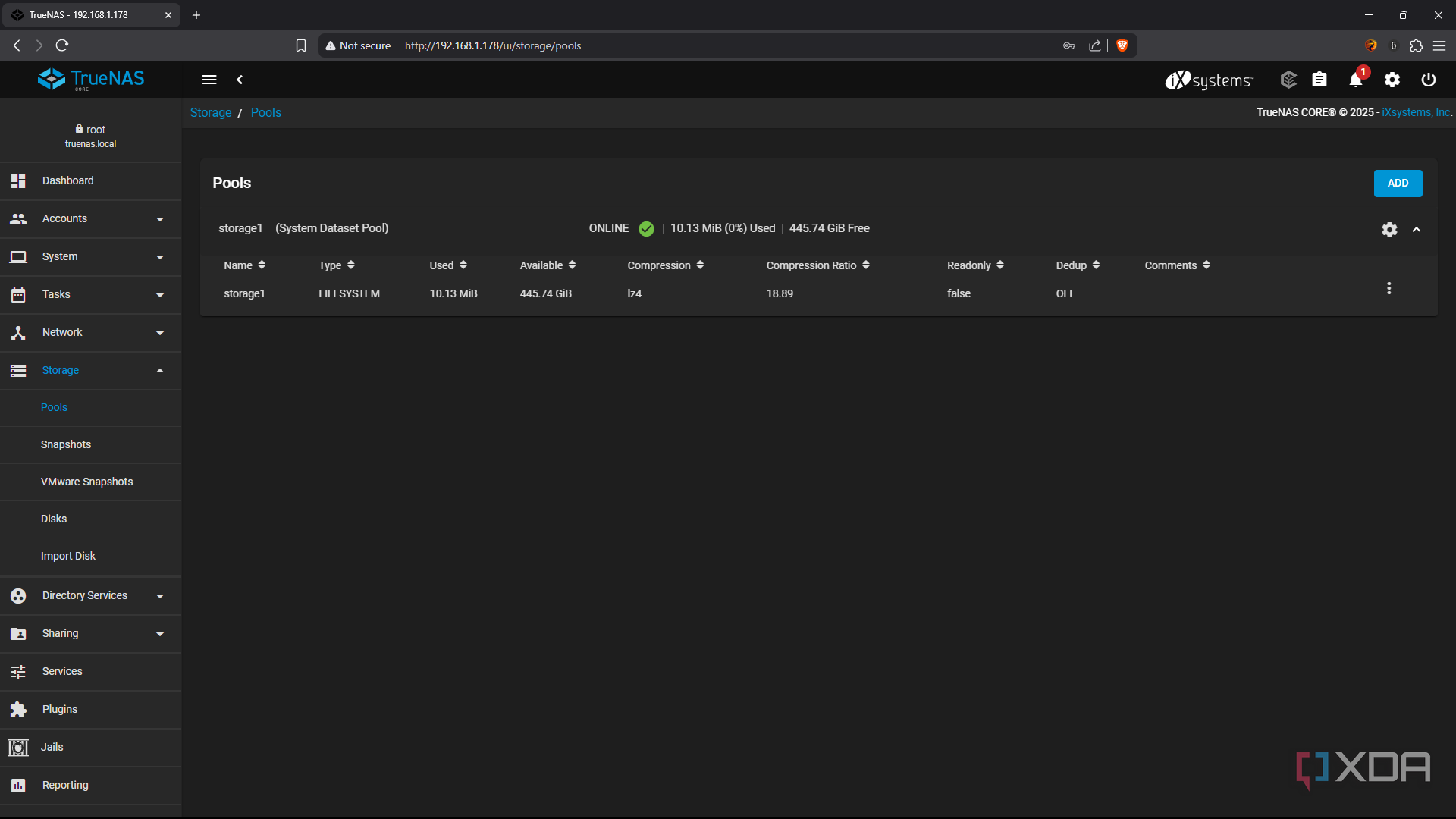
Task: Click the Storage breadcrumb link
Action: click(x=211, y=113)
